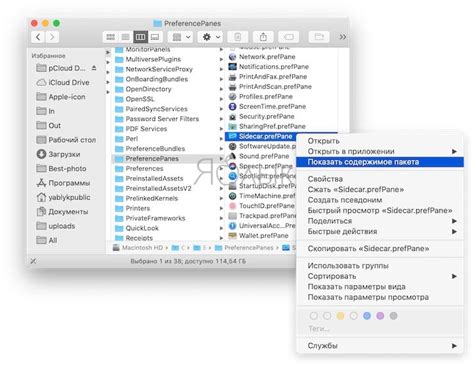
Task: Apply the blue tag color
Action: tap(367, 316)
